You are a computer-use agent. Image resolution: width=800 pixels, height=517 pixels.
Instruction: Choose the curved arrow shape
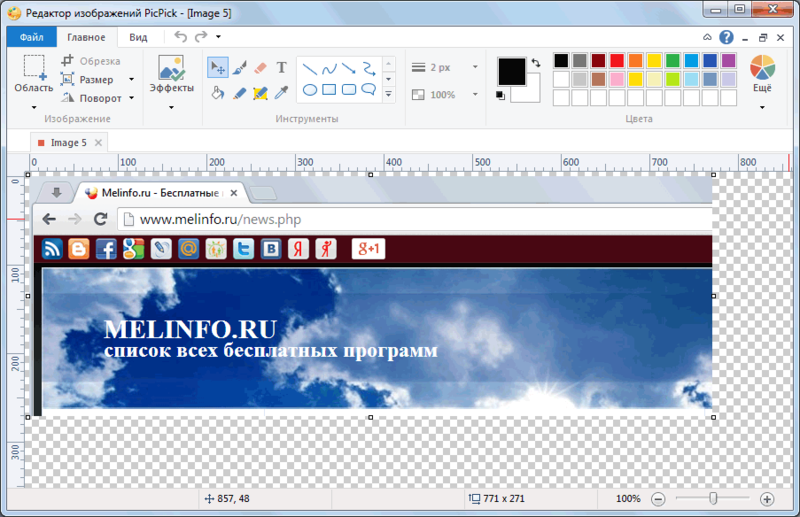pyautogui.click(x=368, y=68)
